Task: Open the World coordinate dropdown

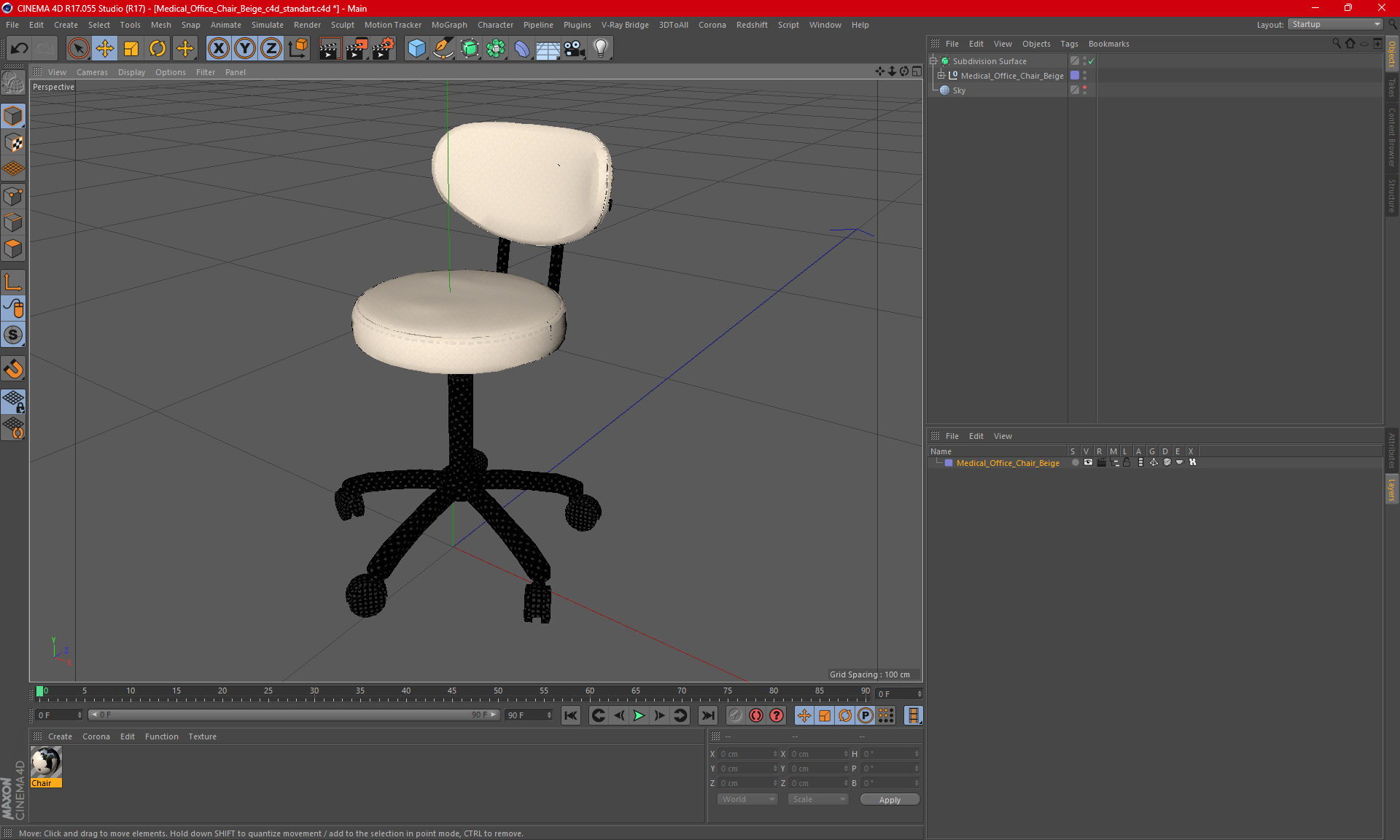Action: 747,799
